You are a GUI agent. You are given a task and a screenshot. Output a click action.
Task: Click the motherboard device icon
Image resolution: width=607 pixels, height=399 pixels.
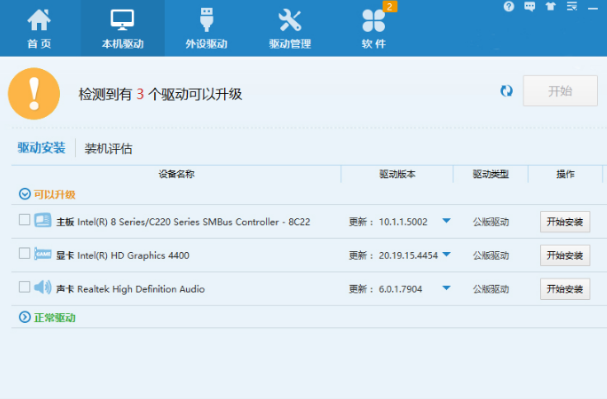43,220
